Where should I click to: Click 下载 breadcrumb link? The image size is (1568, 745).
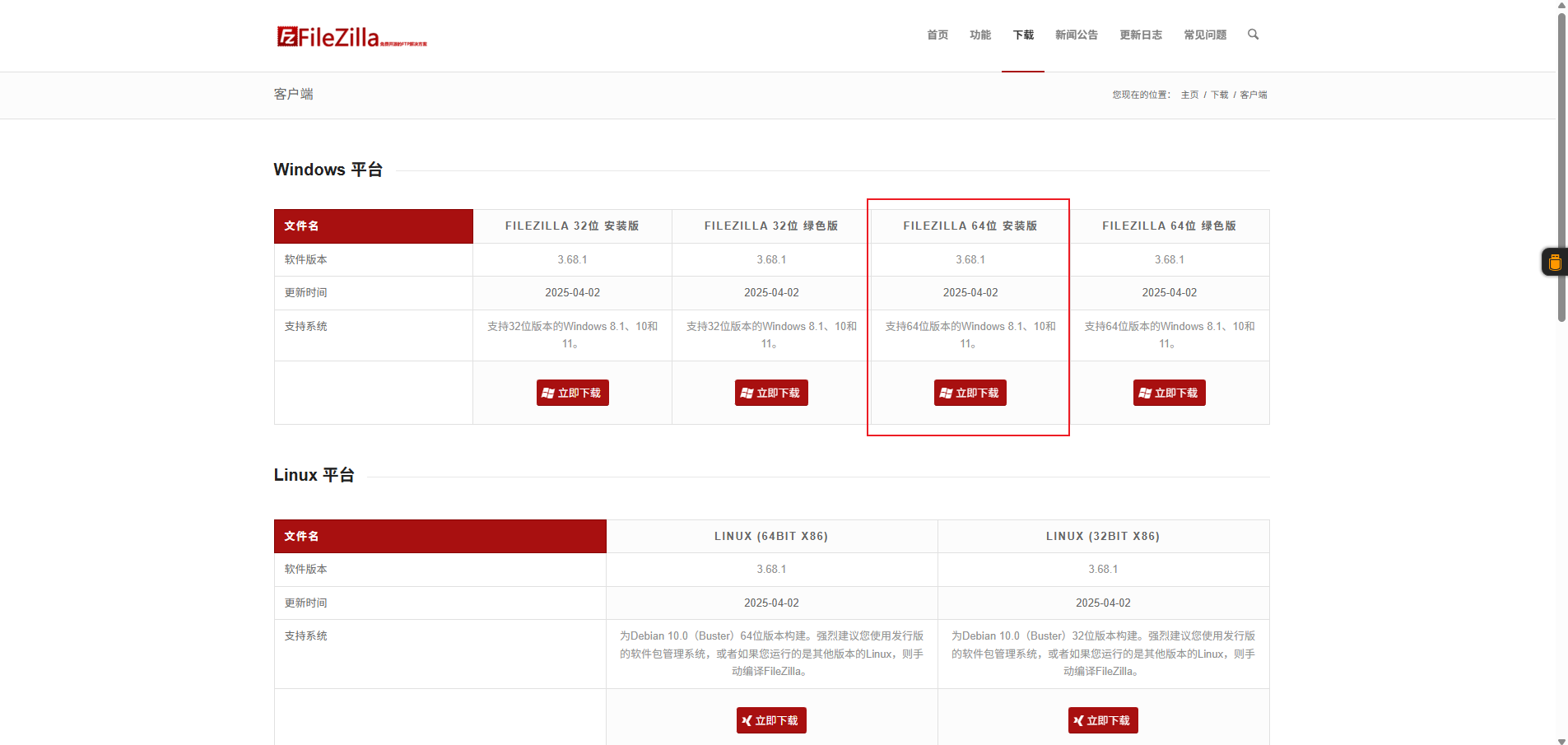(x=1219, y=95)
